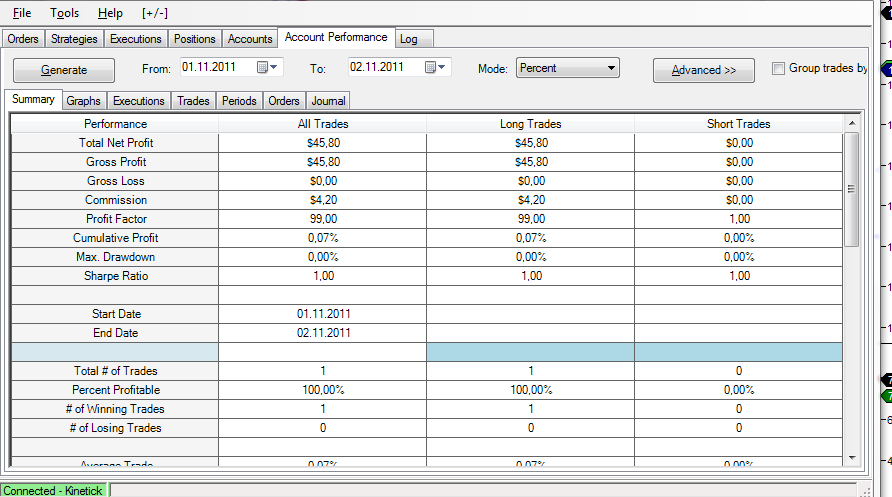Switch to the main Executions tab
The image size is (892, 497).
[135, 39]
